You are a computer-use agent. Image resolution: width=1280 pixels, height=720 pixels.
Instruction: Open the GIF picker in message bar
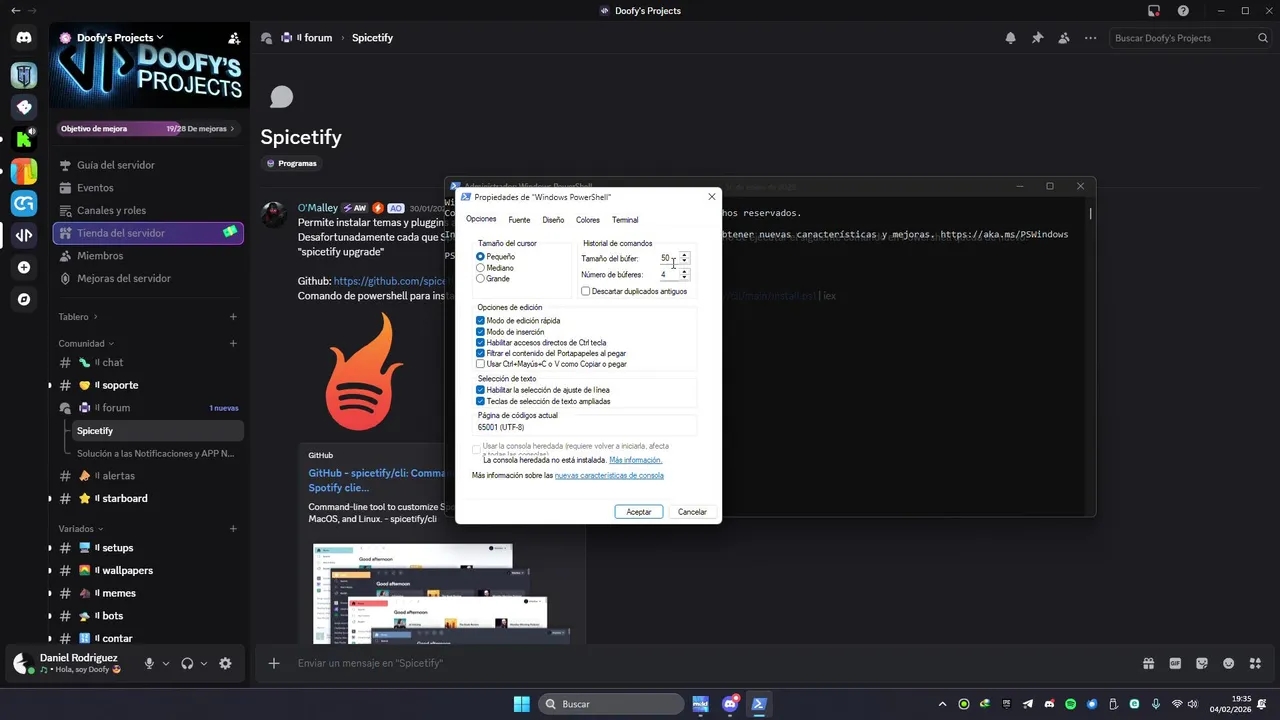[x=1175, y=663]
